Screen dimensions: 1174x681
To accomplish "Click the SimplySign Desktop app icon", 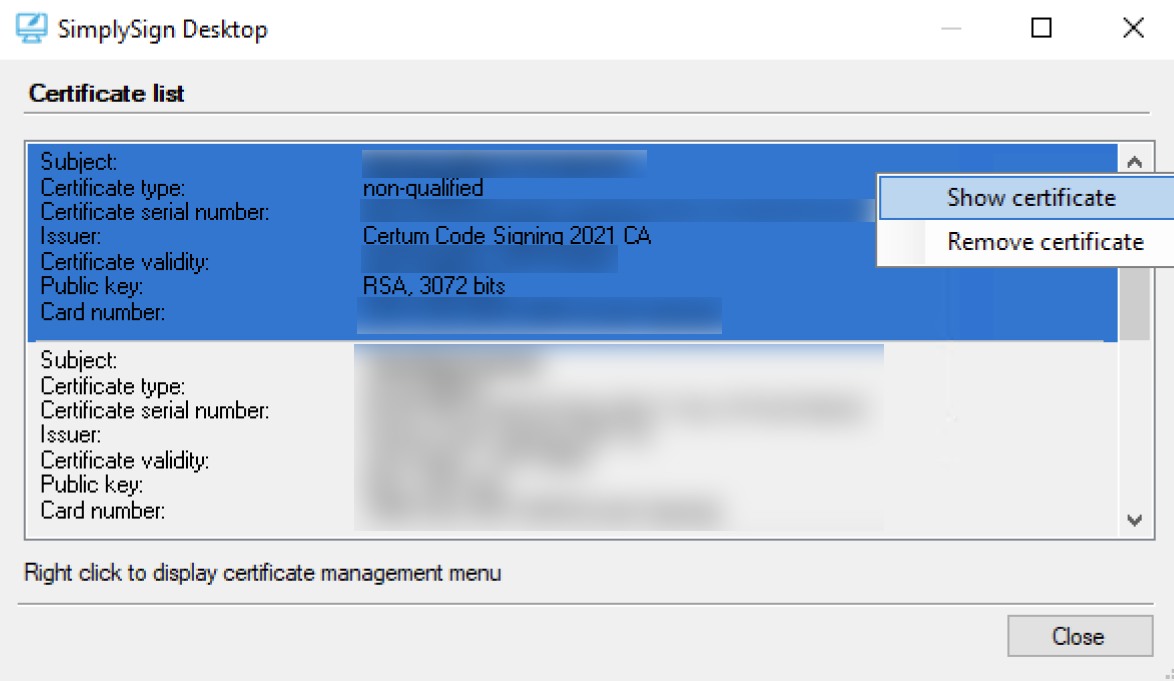I will click(x=31, y=28).
